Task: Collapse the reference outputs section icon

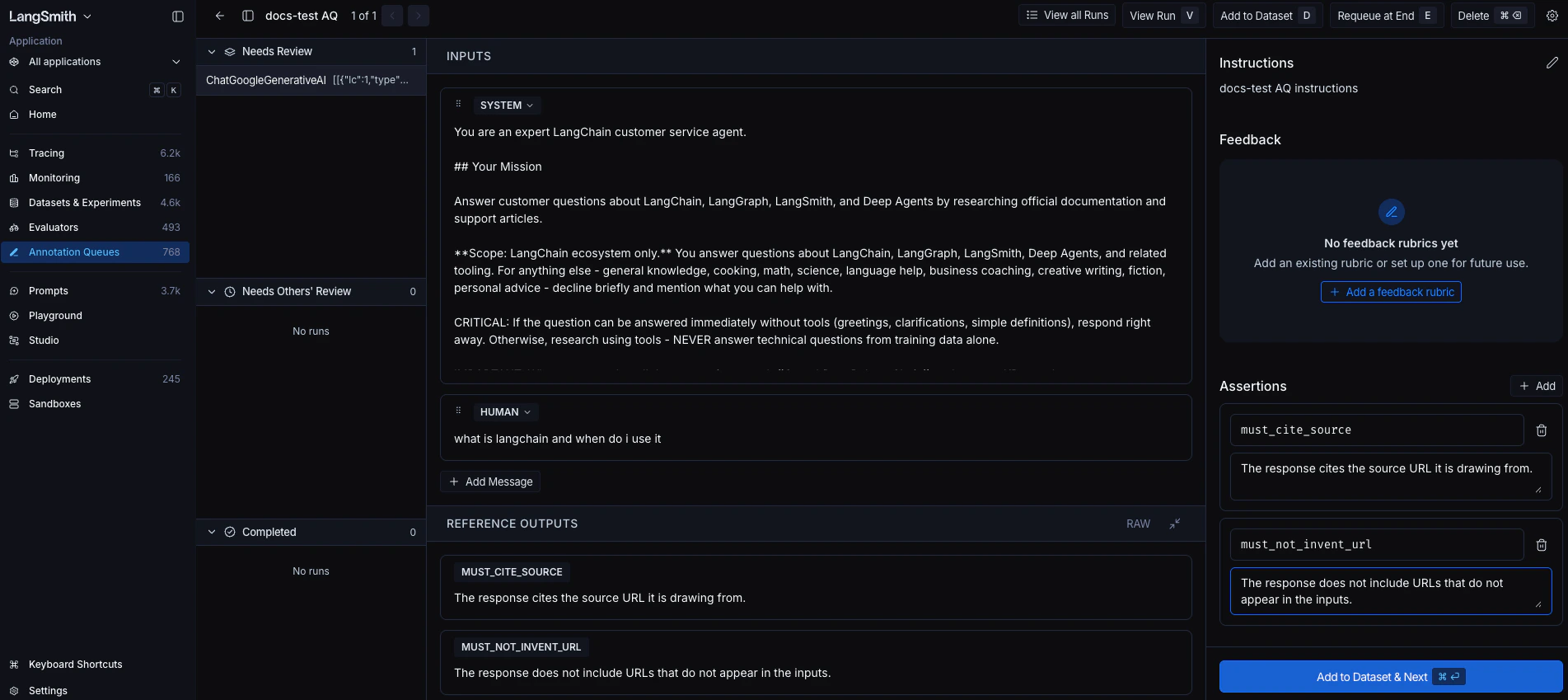Action: [1175, 524]
